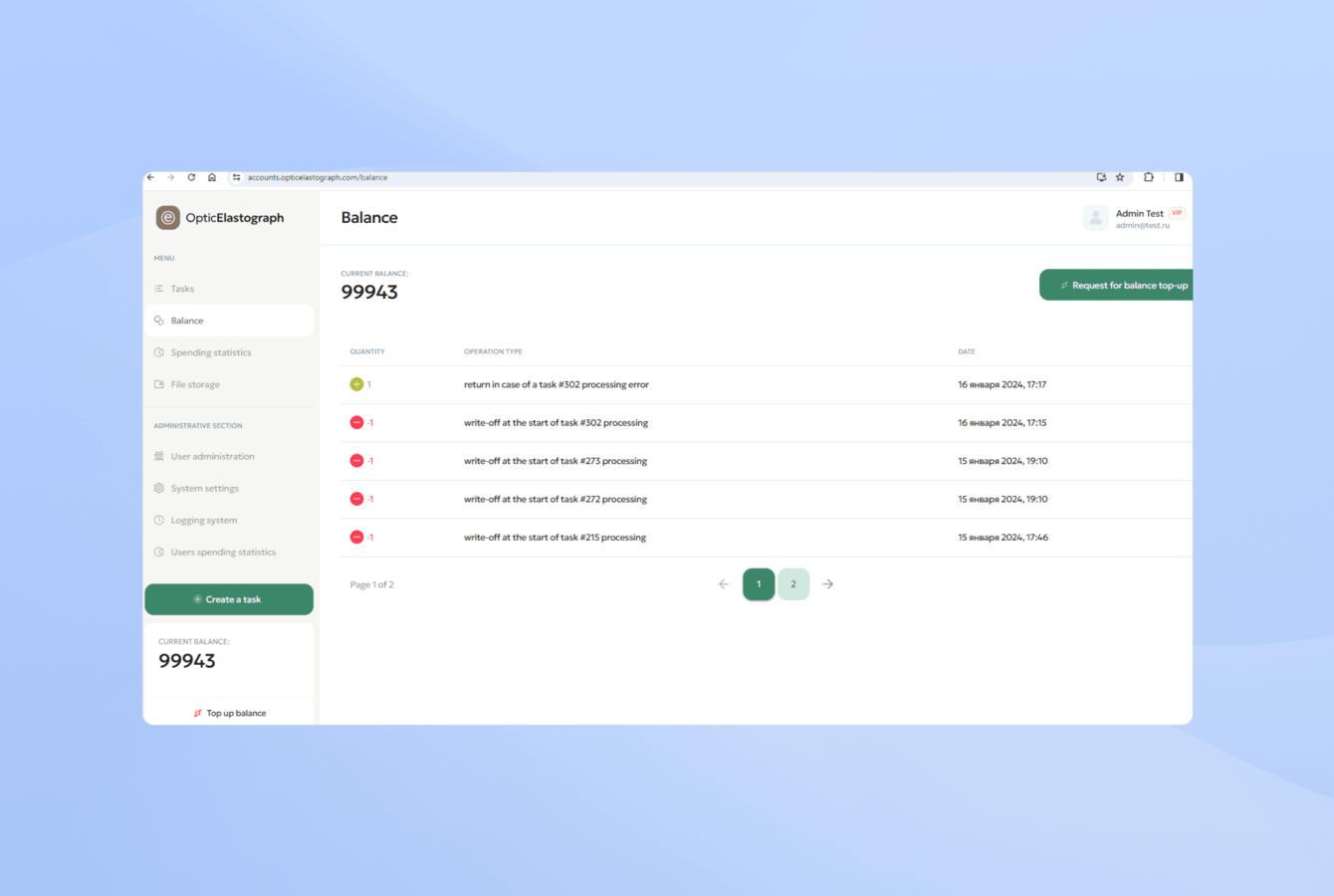1334x896 pixels.
Task: Open File storage in the sidebar
Action: pyautogui.click(x=229, y=384)
